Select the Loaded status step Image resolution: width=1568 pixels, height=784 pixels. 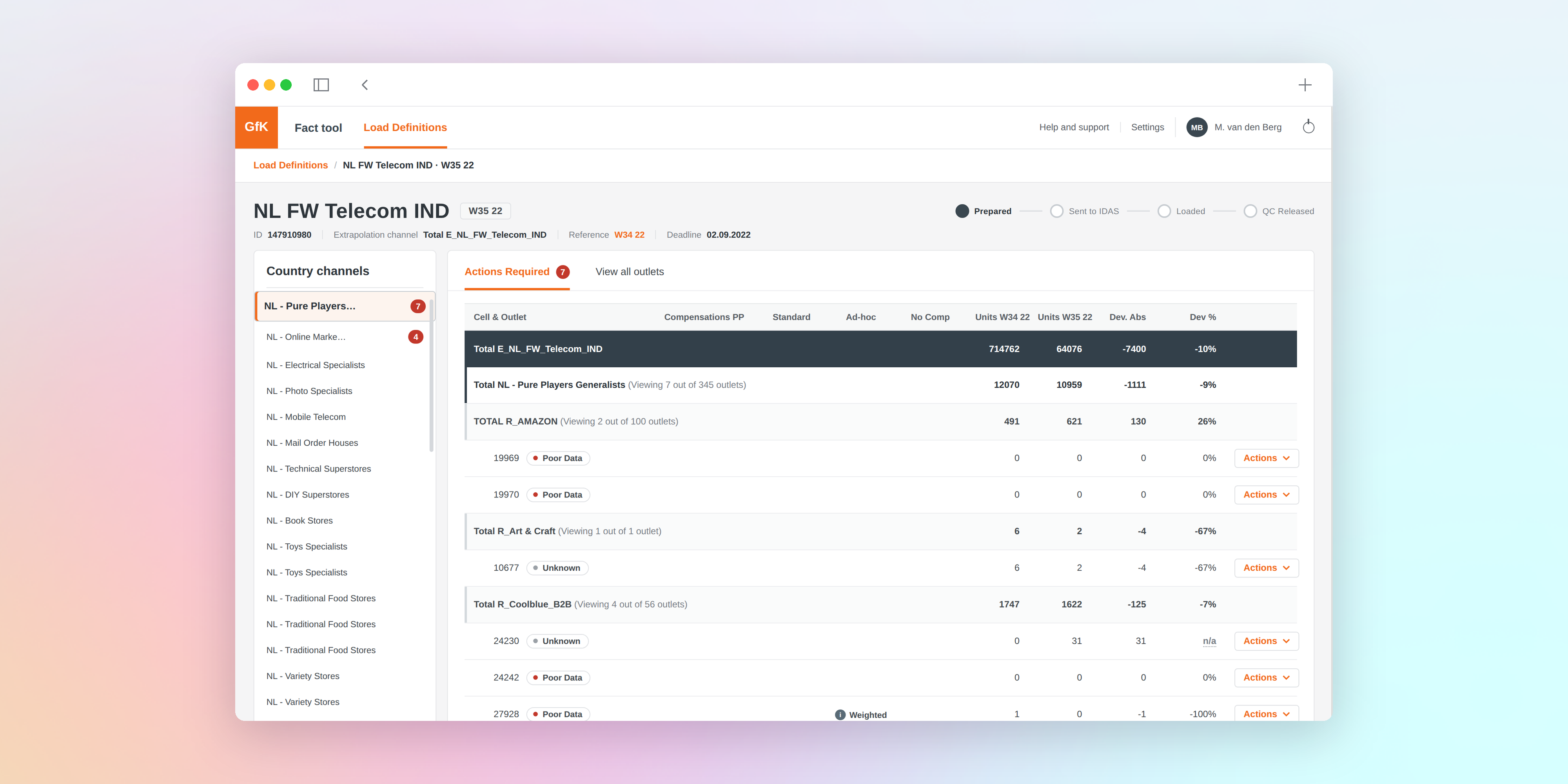[x=1181, y=211]
